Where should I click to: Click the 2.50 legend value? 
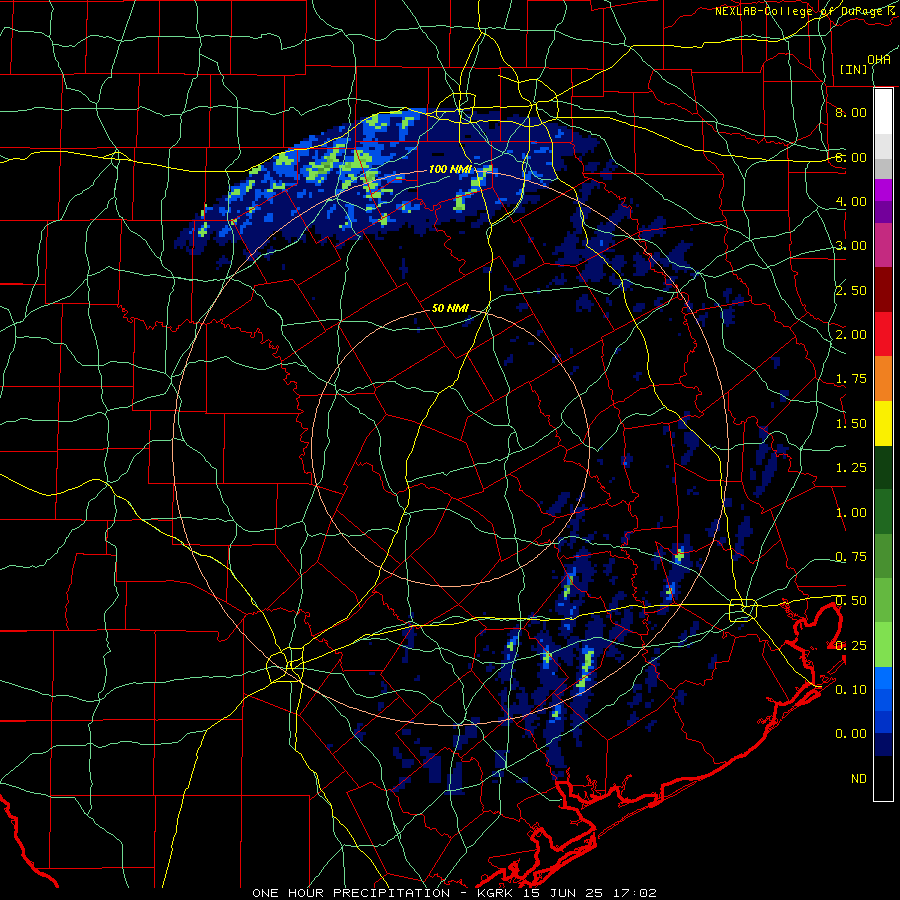tap(851, 290)
